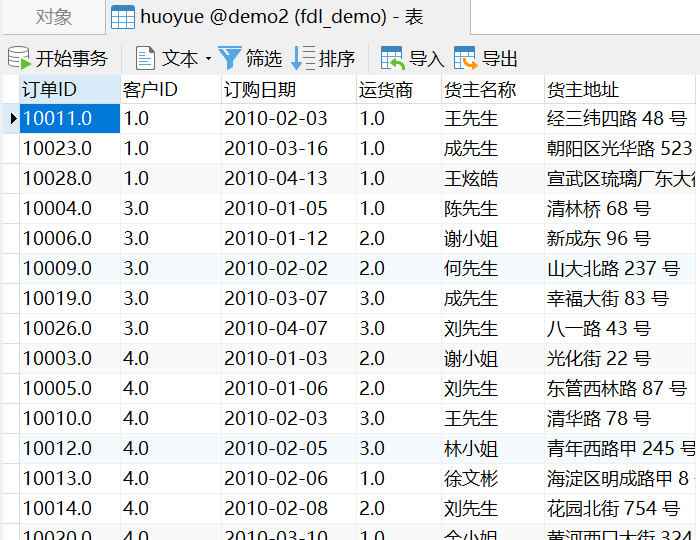700x540 pixels.
Task: Click the date cell 2010-03-16
Action: (289, 149)
